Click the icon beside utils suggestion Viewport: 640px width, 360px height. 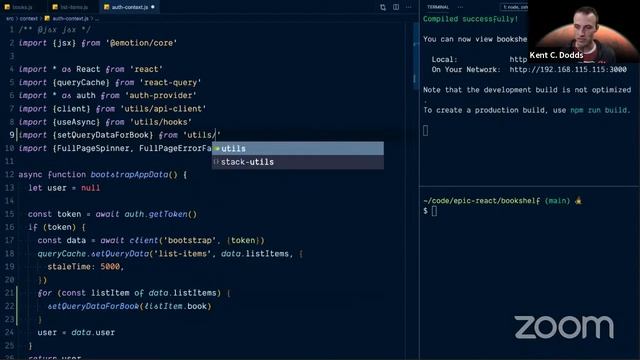coord(217,149)
